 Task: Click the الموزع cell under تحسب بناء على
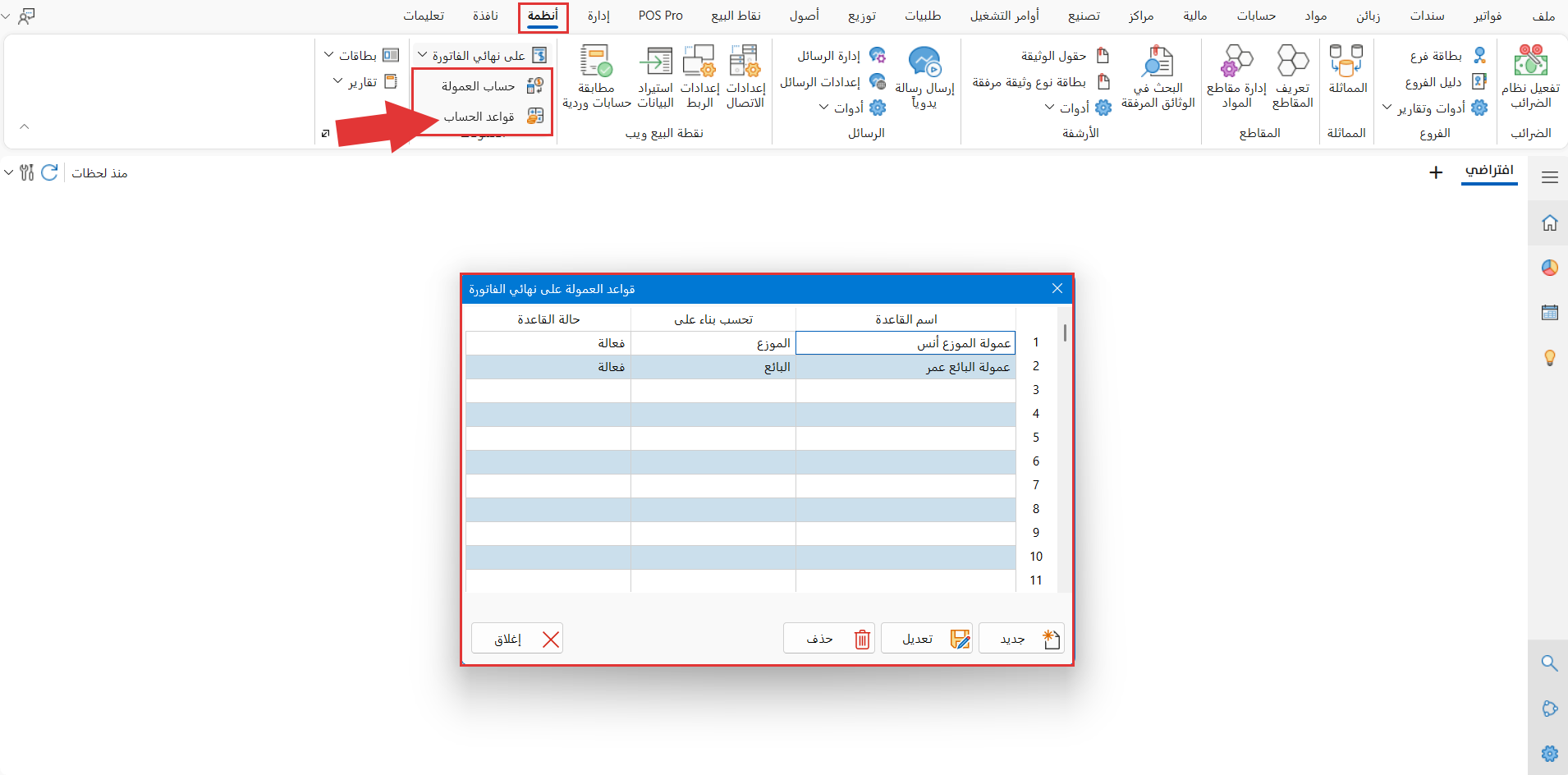(x=713, y=343)
